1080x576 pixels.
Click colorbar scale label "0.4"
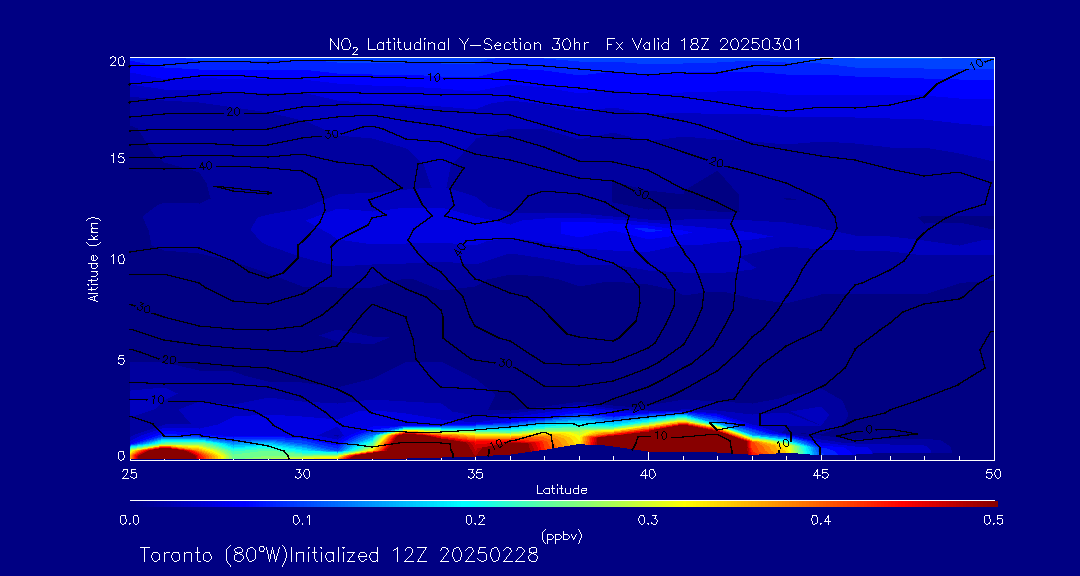point(820,521)
